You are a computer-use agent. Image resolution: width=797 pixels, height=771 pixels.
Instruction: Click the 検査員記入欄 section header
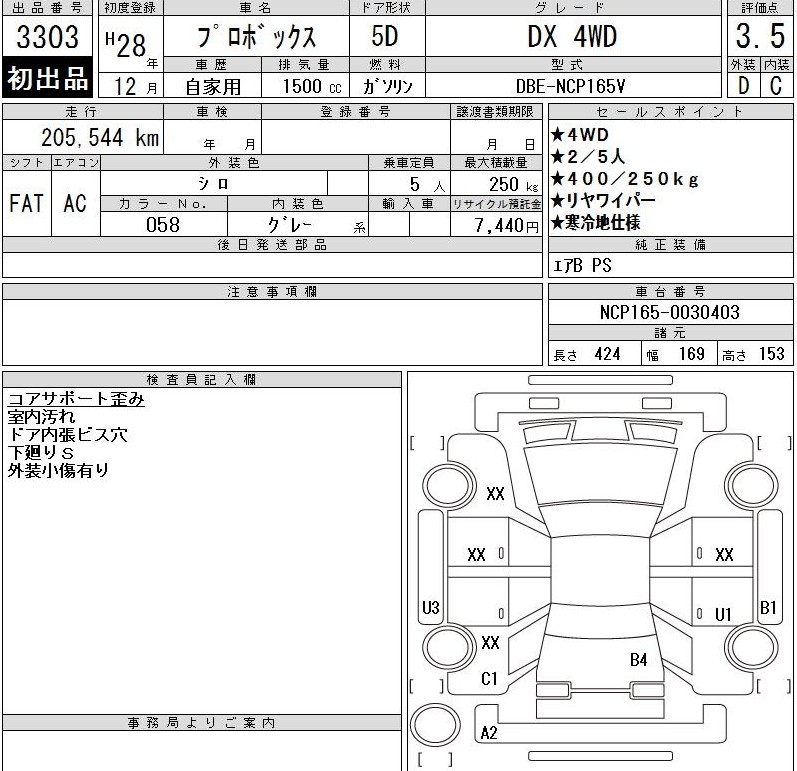[x=202, y=380]
